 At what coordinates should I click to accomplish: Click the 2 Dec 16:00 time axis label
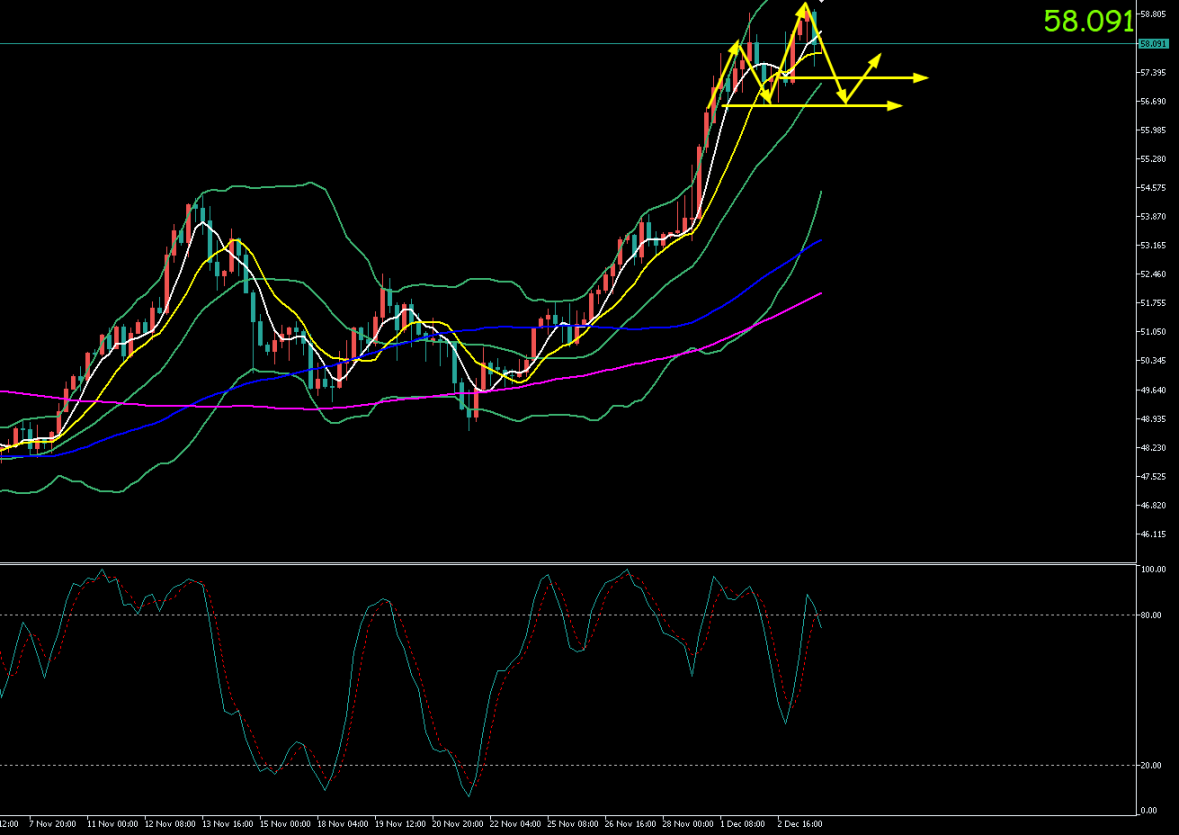click(x=798, y=824)
